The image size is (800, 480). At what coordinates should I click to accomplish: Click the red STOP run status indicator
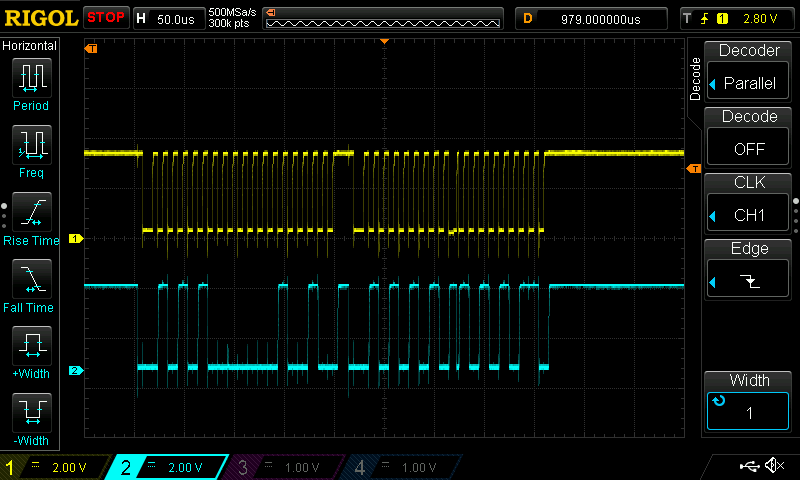pos(106,18)
